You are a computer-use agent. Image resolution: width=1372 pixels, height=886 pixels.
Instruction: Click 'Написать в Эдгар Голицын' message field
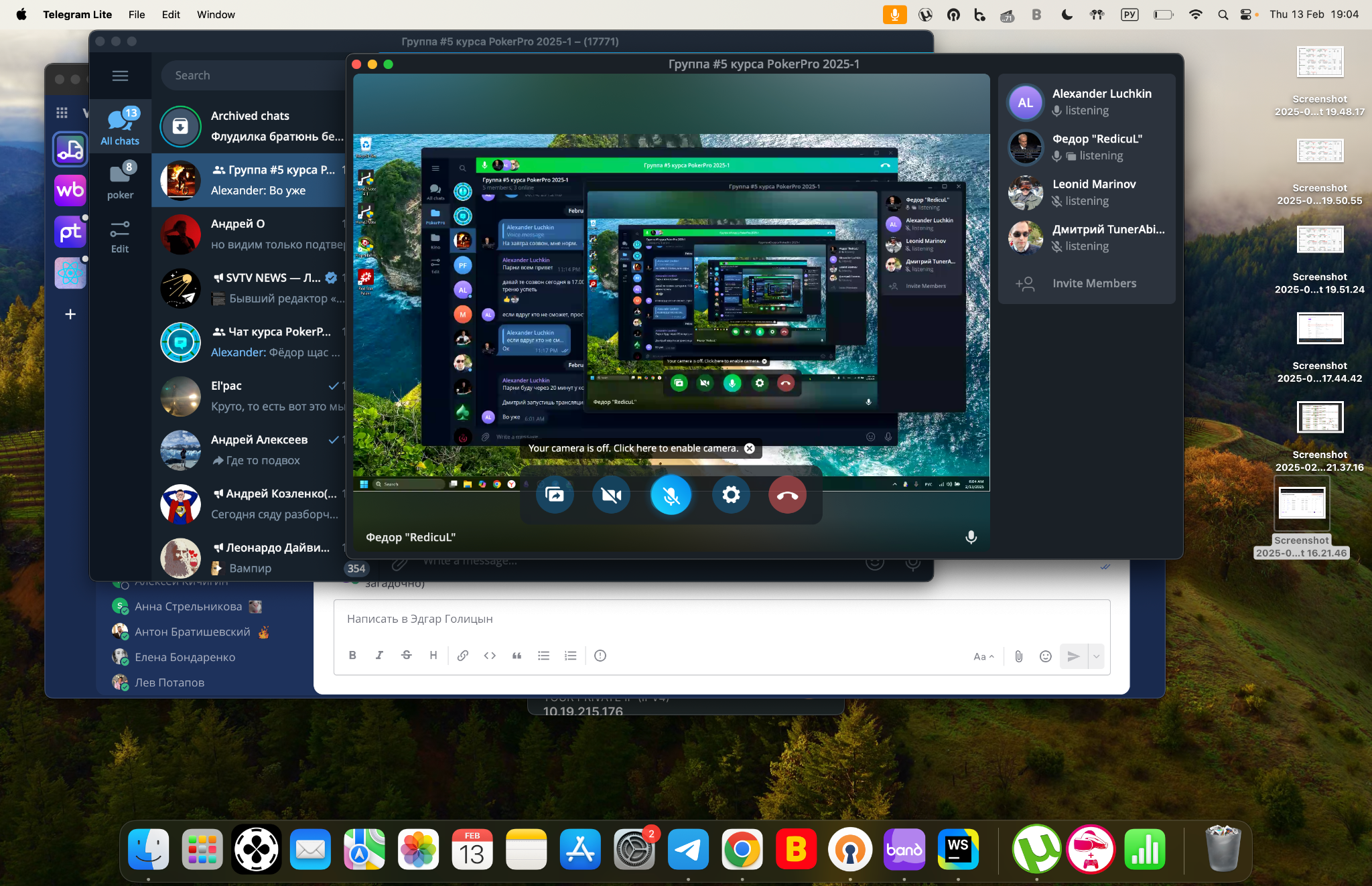point(722,619)
